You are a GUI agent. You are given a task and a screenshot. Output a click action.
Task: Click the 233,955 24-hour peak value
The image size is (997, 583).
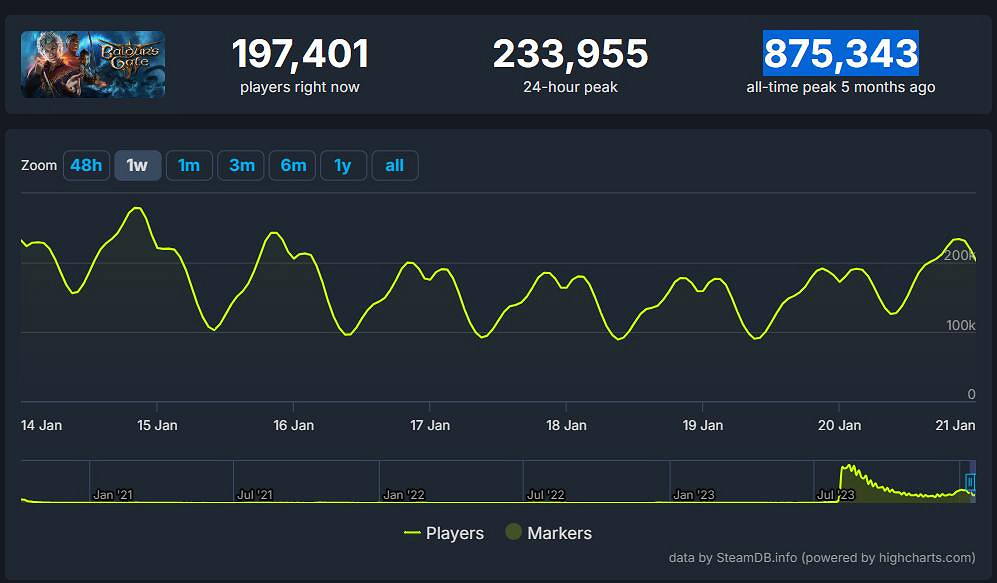pos(570,54)
